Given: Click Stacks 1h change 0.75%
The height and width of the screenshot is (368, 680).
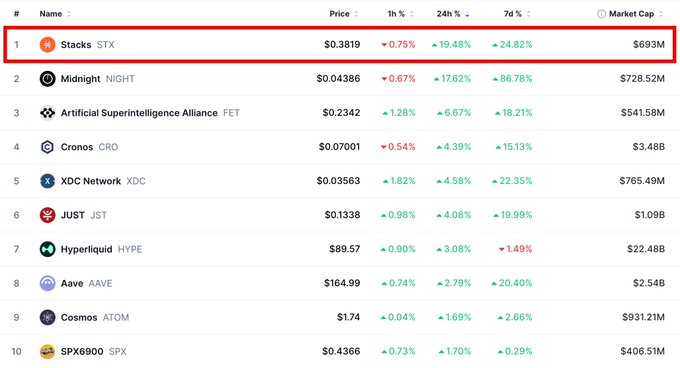Looking at the screenshot, I should tap(398, 44).
